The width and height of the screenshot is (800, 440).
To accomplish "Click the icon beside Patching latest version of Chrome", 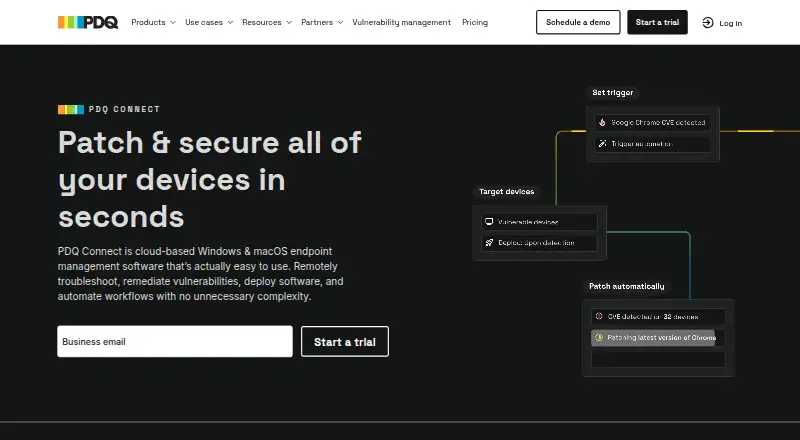I will (599, 337).
